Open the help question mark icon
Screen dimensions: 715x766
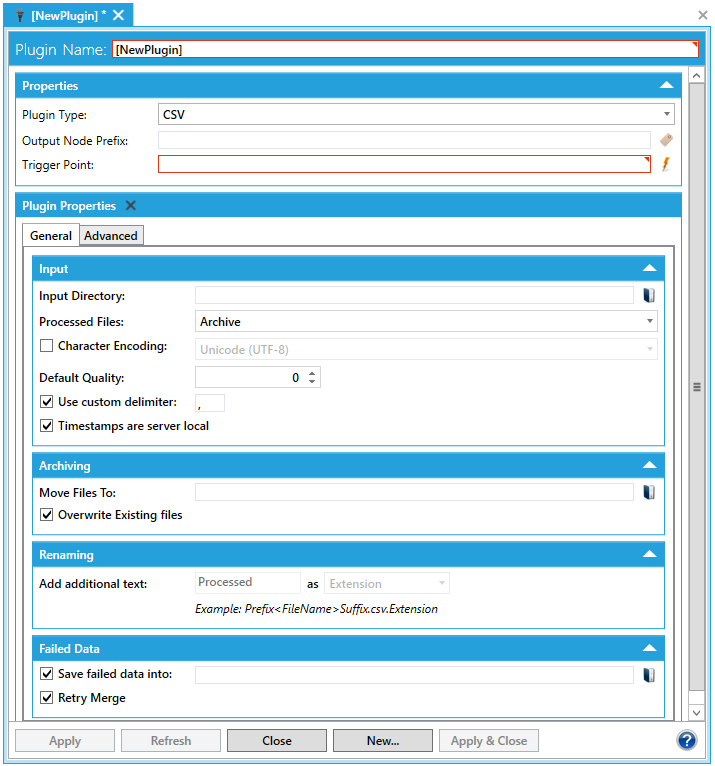click(x=686, y=740)
